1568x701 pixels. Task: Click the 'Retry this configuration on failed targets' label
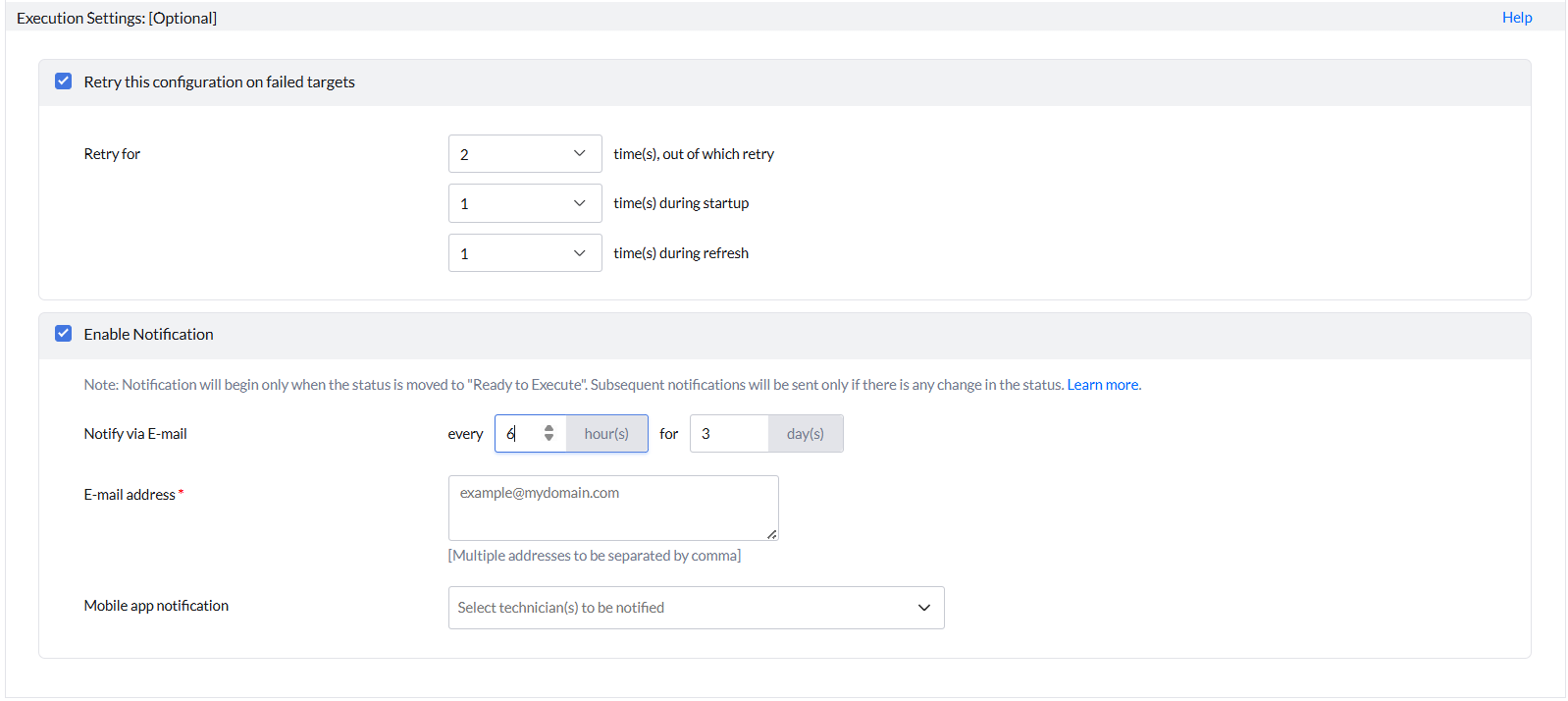coord(219,82)
